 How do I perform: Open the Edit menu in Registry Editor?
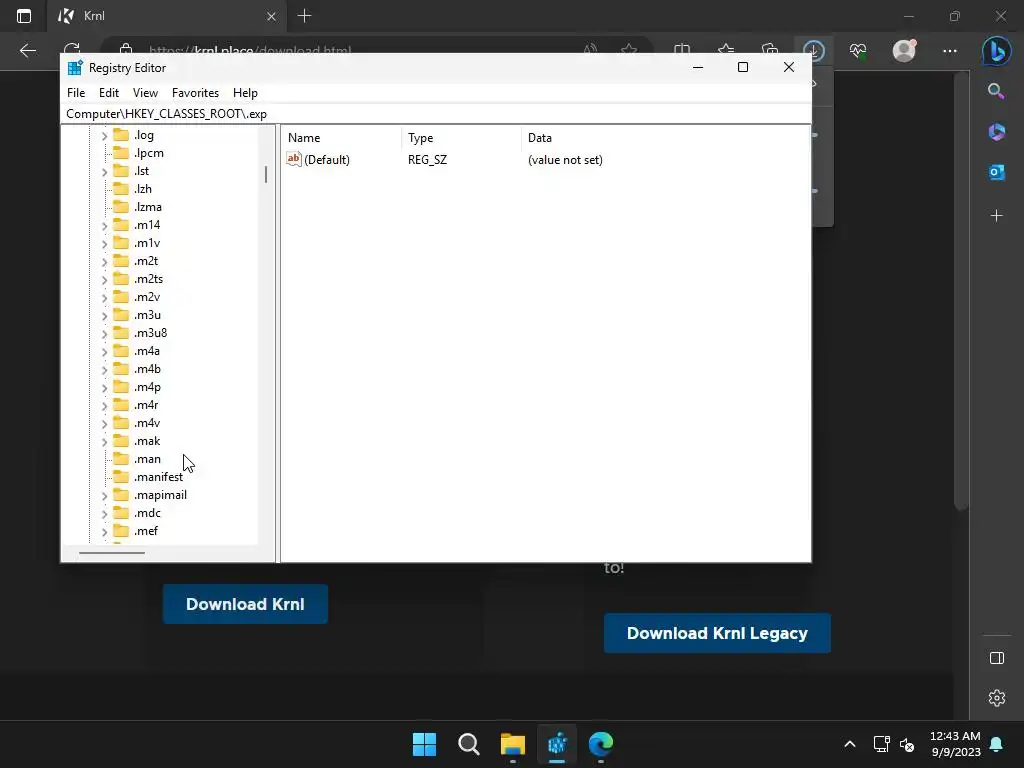tap(108, 93)
